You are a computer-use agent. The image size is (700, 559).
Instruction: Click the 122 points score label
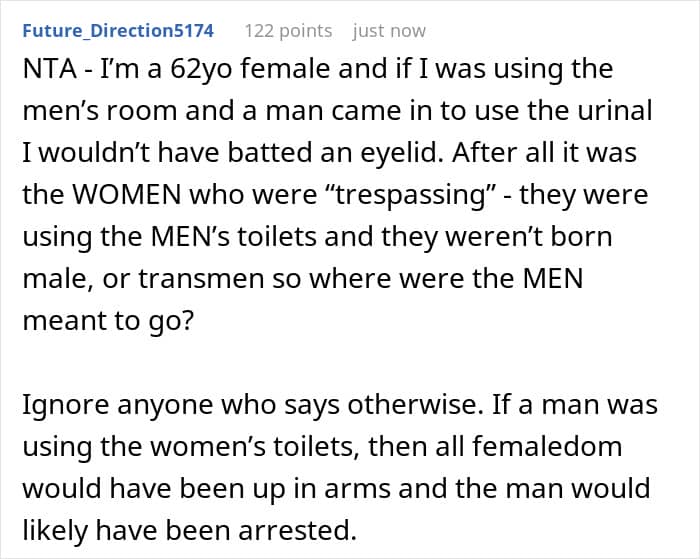pyautogui.click(x=288, y=31)
